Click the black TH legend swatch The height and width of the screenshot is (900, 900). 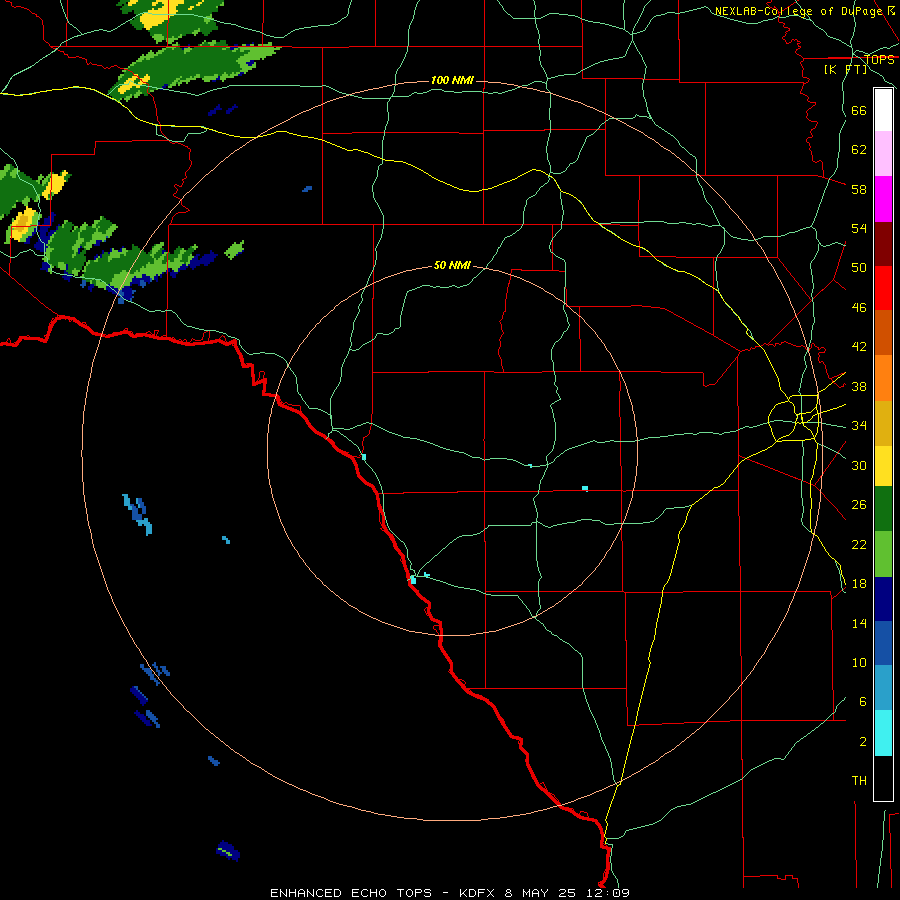(883, 778)
